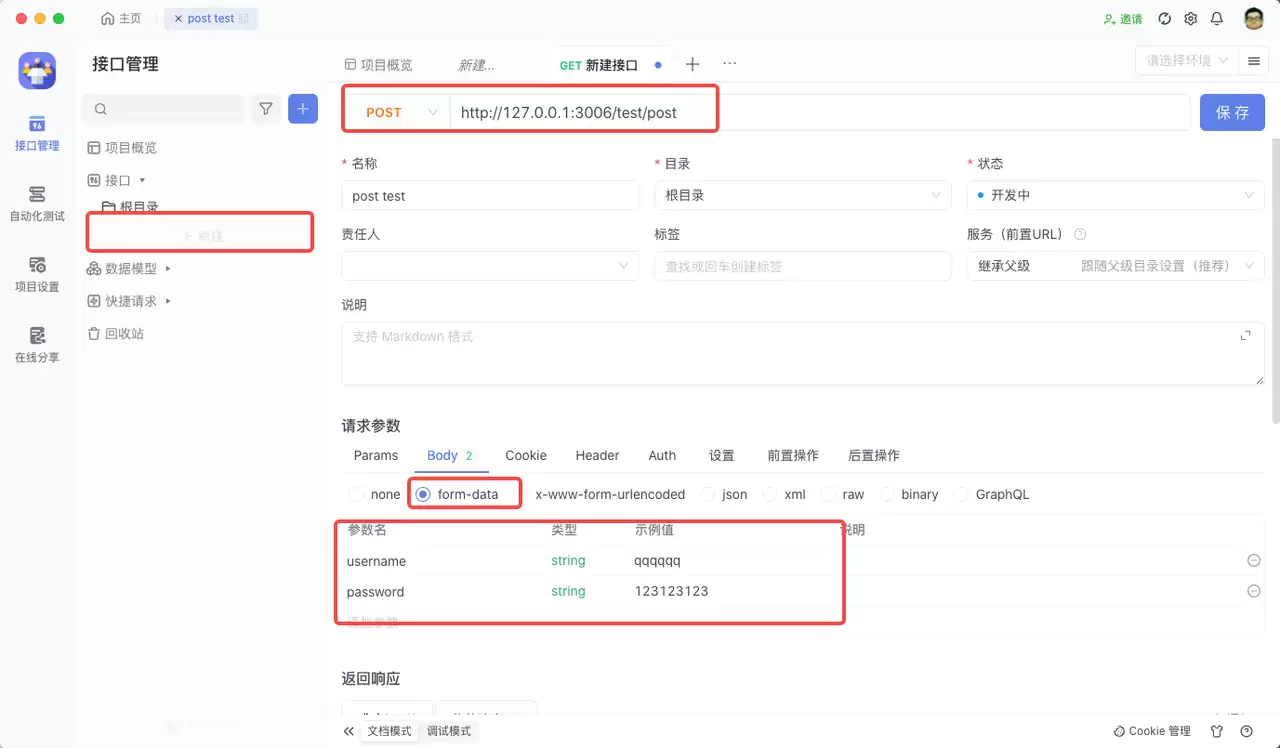The height and width of the screenshot is (748, 1280).
Task: Open the notifications bell
Action: coord(1217,19)
